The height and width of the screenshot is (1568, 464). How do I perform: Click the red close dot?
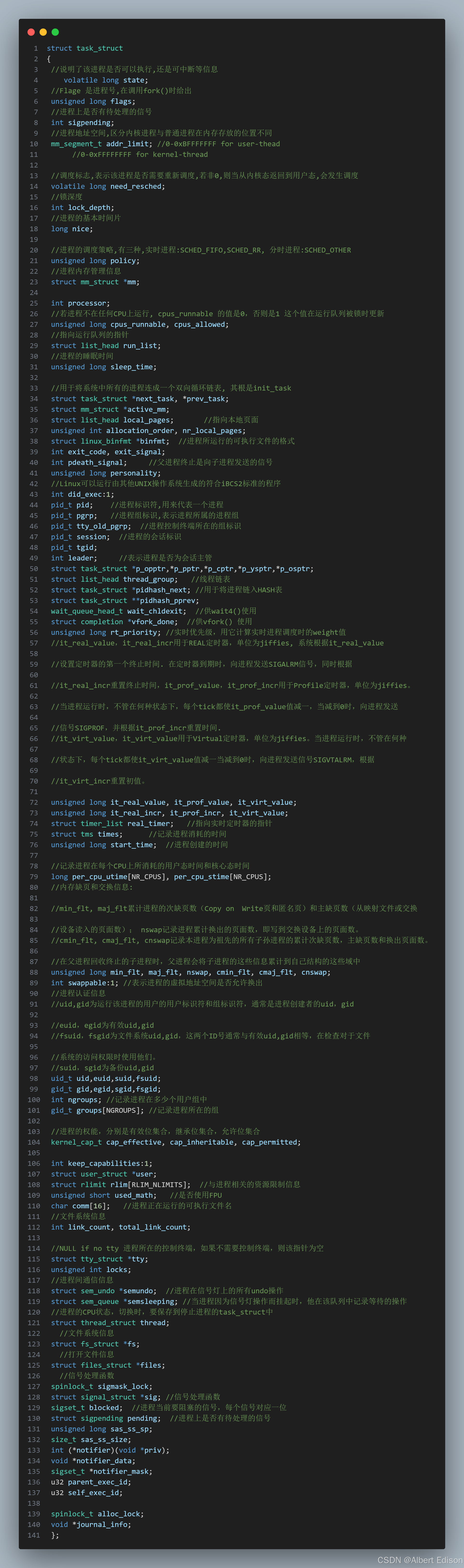pyautogui.click(x=31, y=32)
